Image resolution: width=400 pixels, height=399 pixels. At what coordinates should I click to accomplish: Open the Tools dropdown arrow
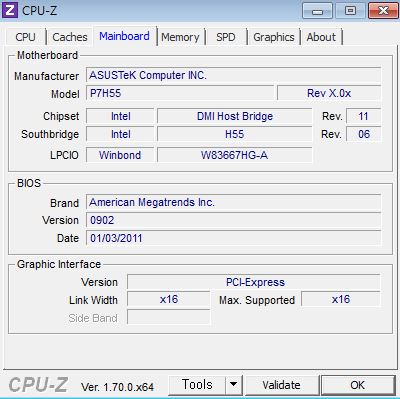pyautogui.click(x=234, y=385)
